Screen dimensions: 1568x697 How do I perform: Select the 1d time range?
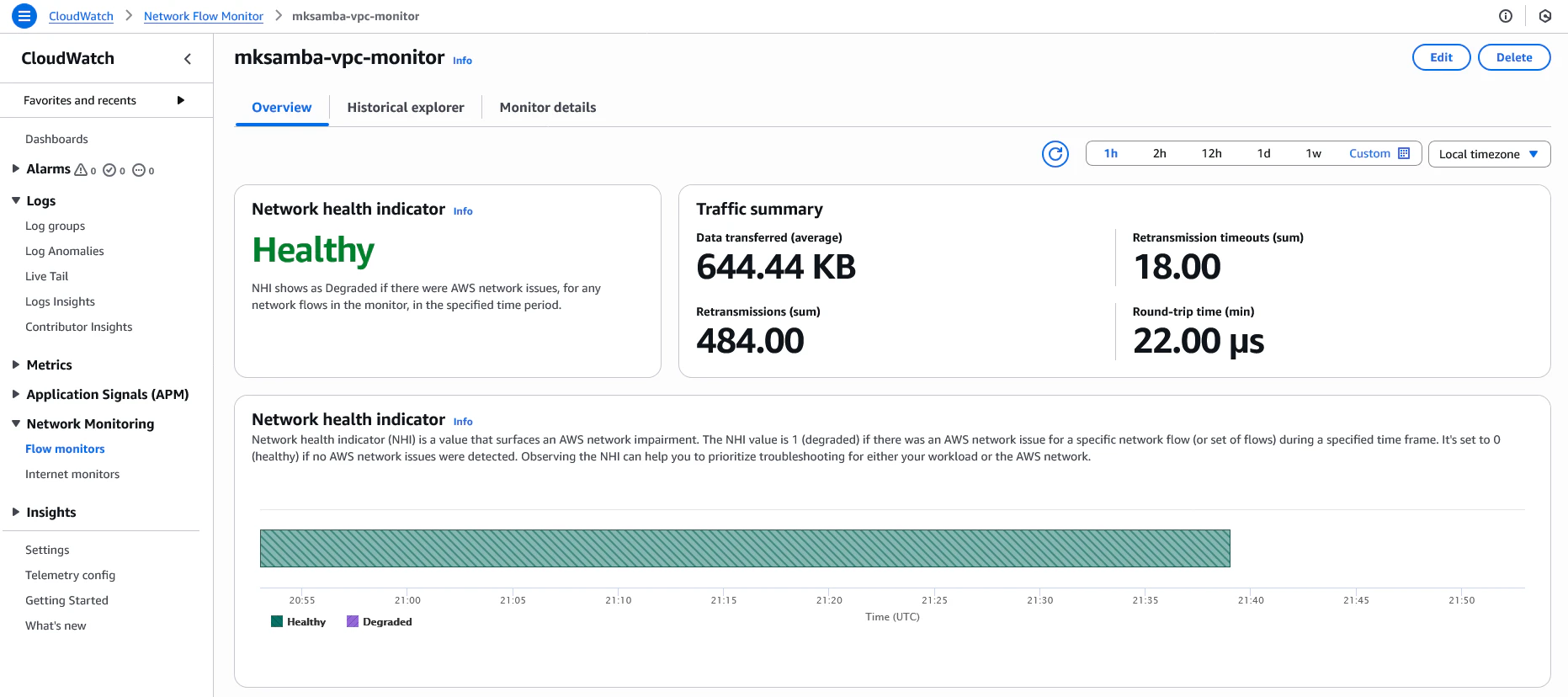pyautogui.click(x=1264, y=153)
